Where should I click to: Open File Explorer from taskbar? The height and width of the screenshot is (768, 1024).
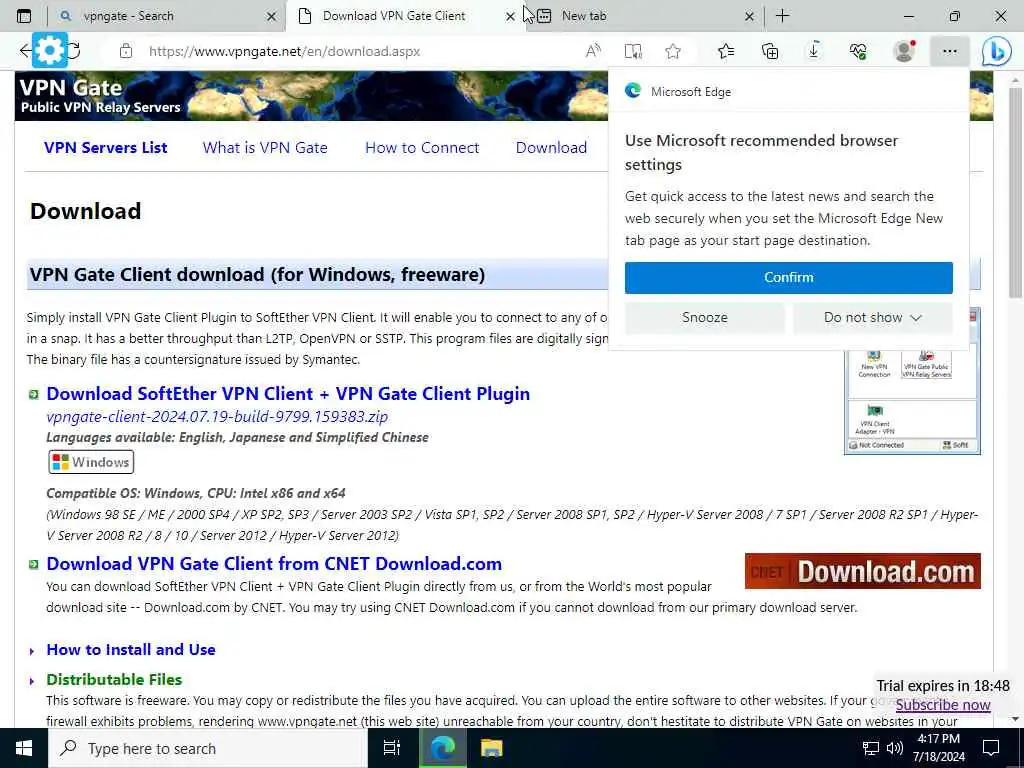point(492,748)
